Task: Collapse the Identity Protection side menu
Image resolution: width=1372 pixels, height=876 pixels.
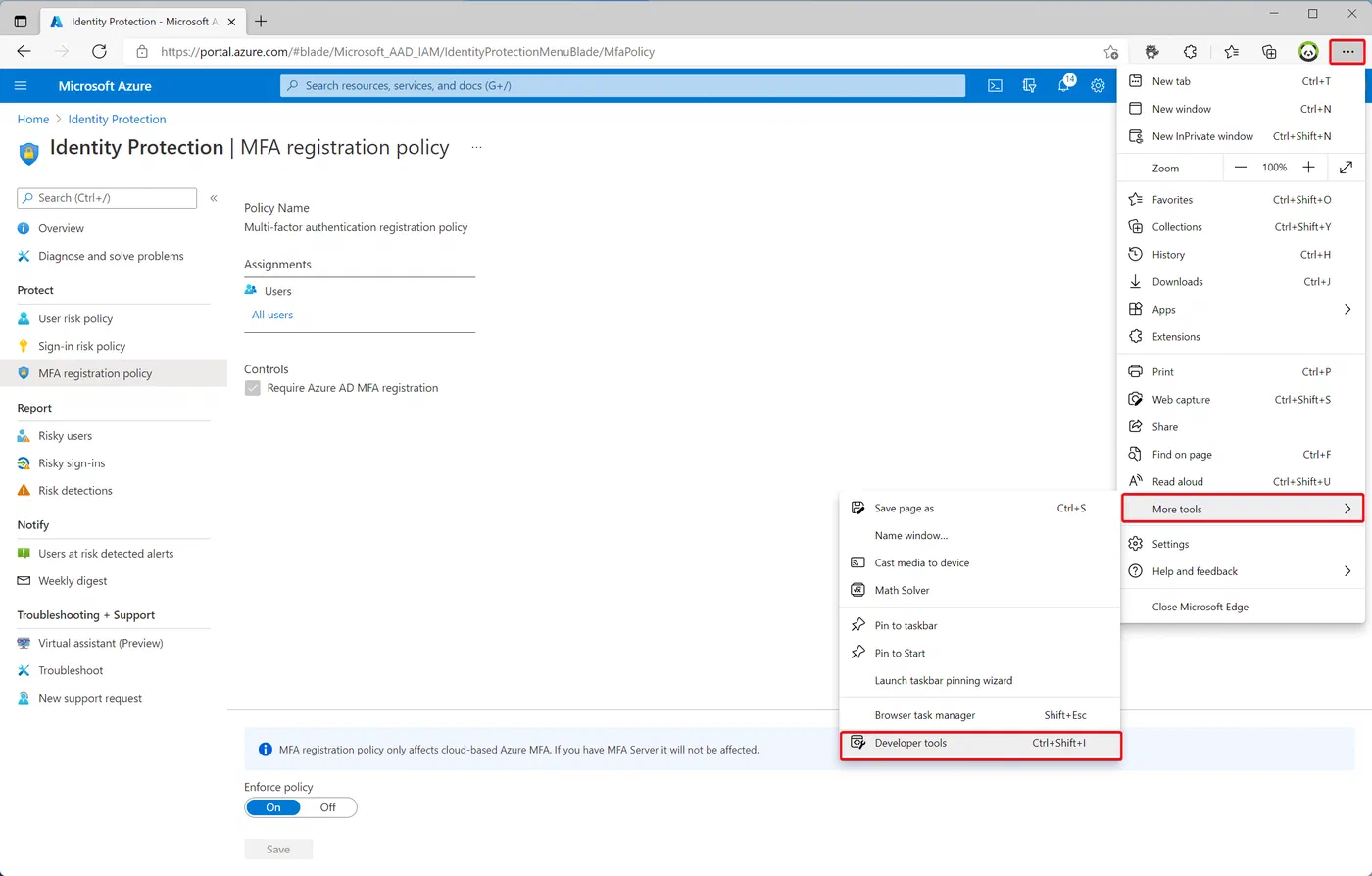Action: 214,198
